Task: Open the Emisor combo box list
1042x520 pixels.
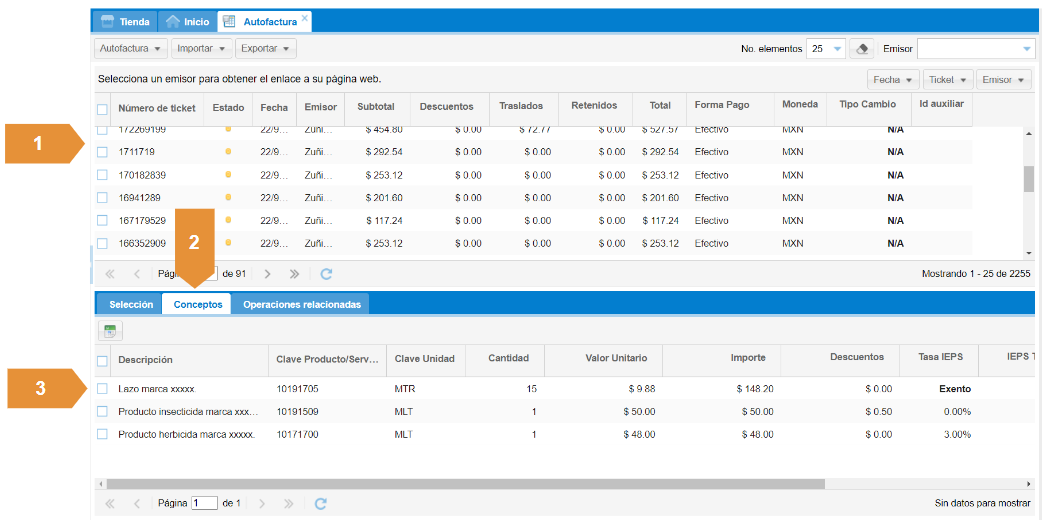Action: pos(1027,49)
